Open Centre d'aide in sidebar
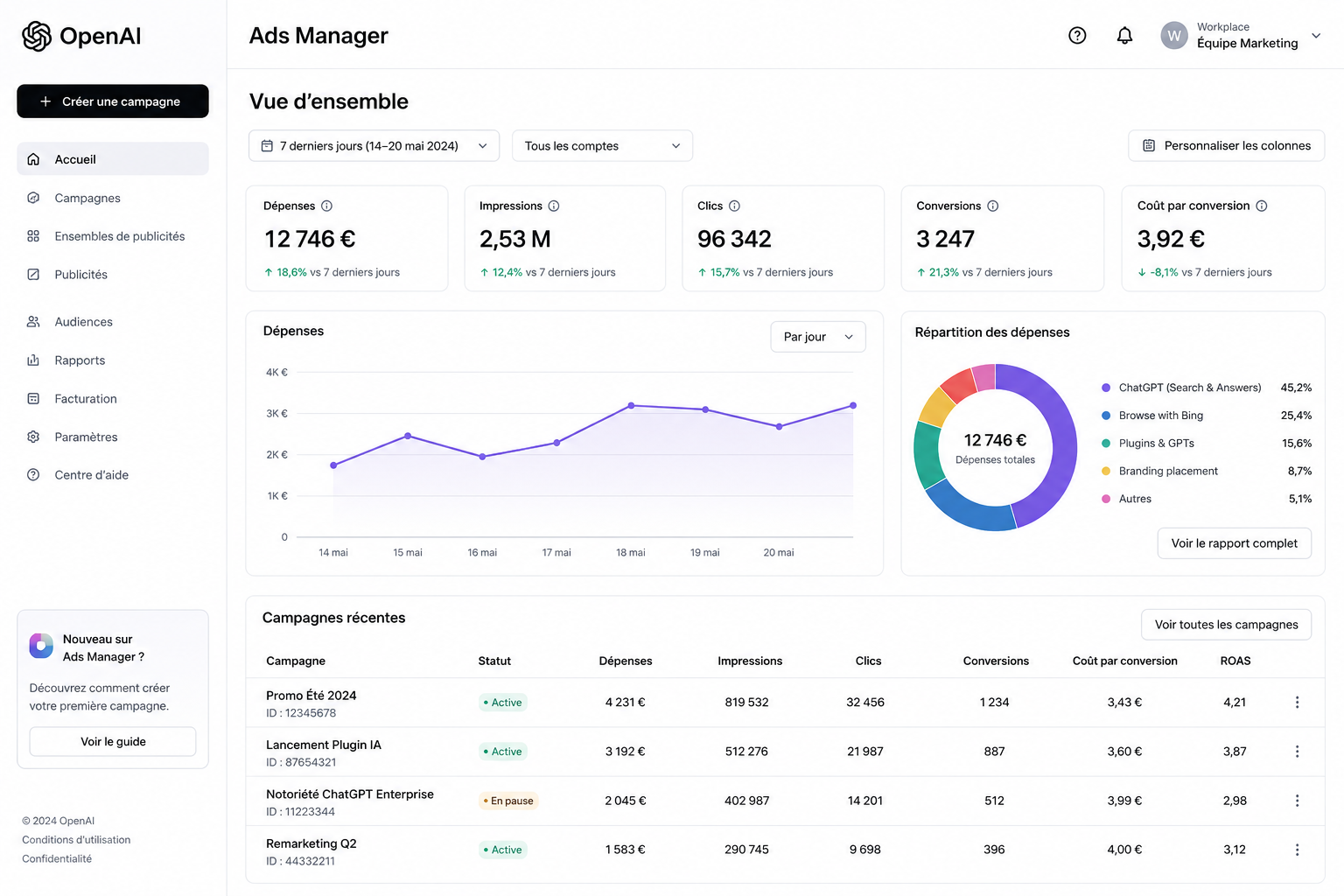The width and height of the screenshot is (1344, 896). pos(113,475)
